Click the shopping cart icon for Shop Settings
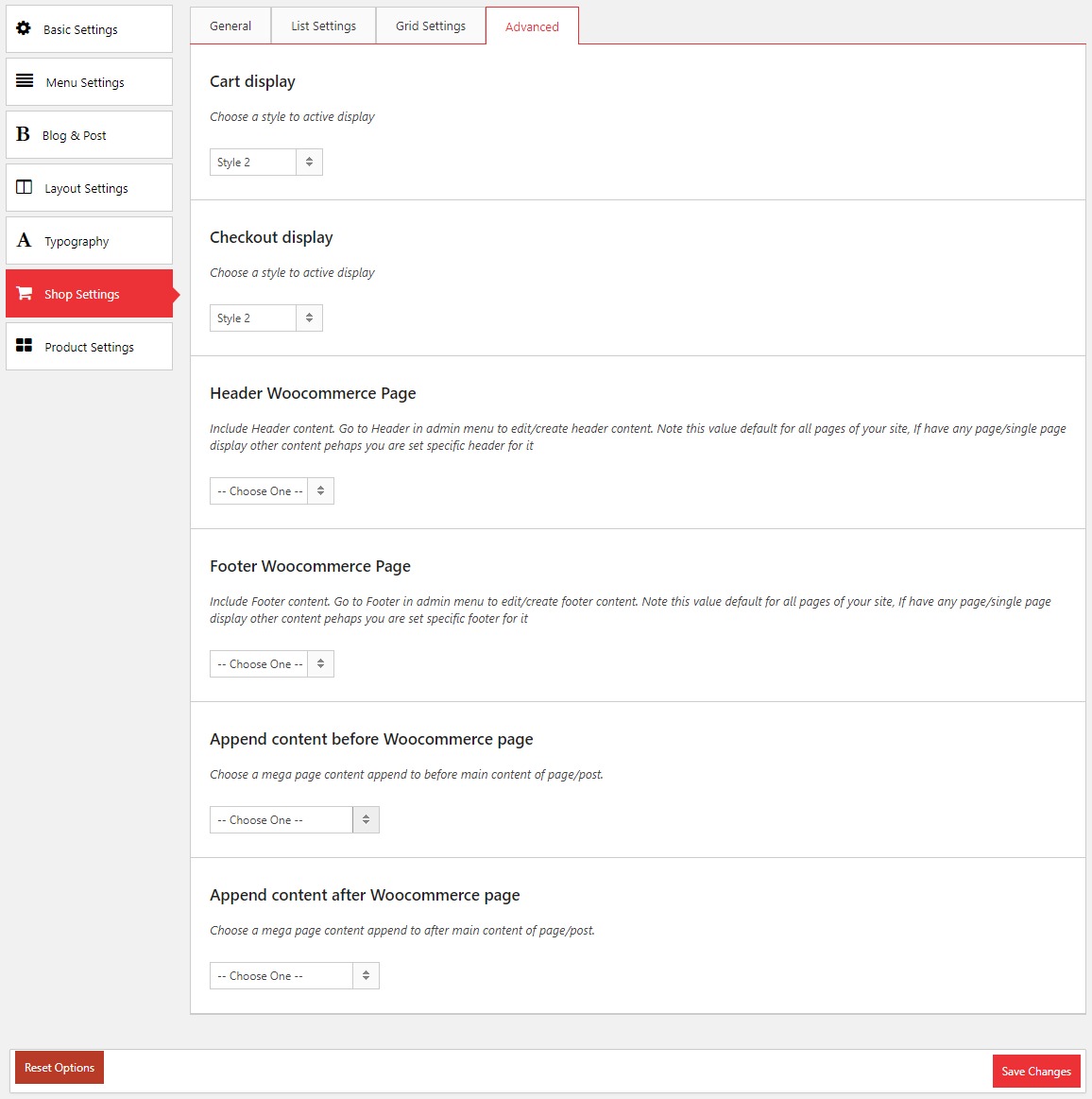The width and height of the screenshot is (1092, 1099). point(25,293)
